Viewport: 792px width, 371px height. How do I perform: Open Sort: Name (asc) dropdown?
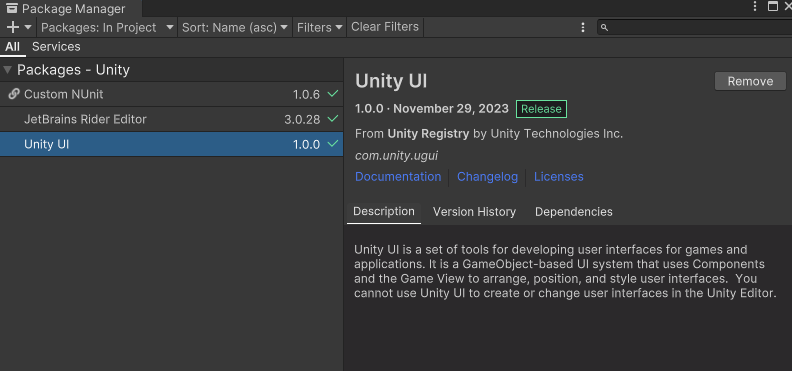(235, 27)
